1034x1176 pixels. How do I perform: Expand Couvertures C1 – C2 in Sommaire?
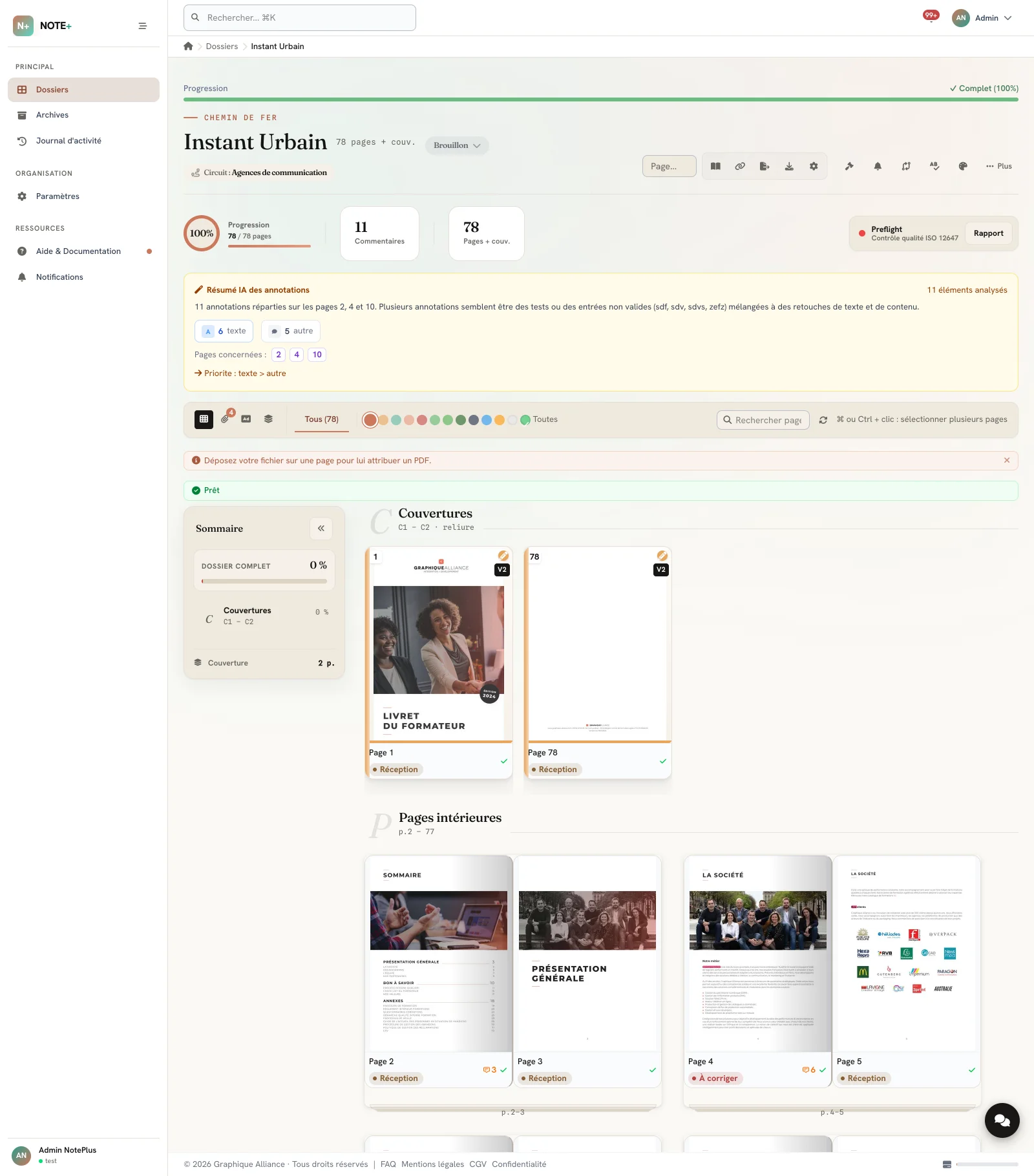tap(264, 616)
